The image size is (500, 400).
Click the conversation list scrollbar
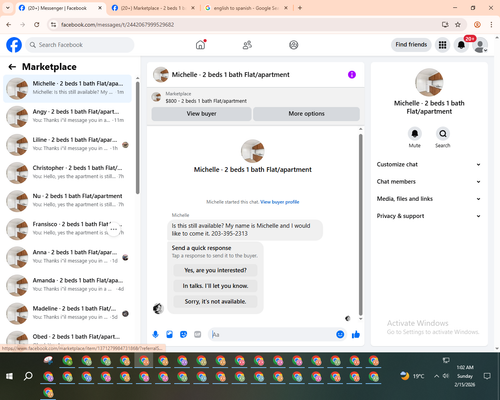pos(137,137)
